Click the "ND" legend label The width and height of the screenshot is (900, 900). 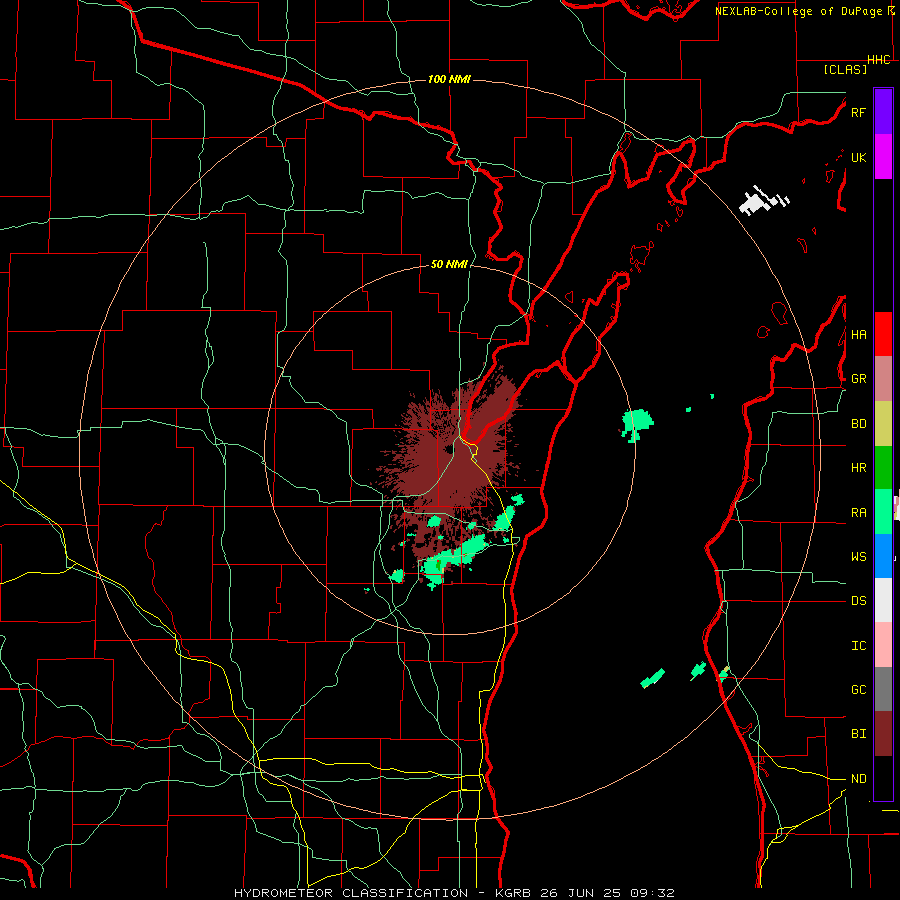click(x=858, y=778)
